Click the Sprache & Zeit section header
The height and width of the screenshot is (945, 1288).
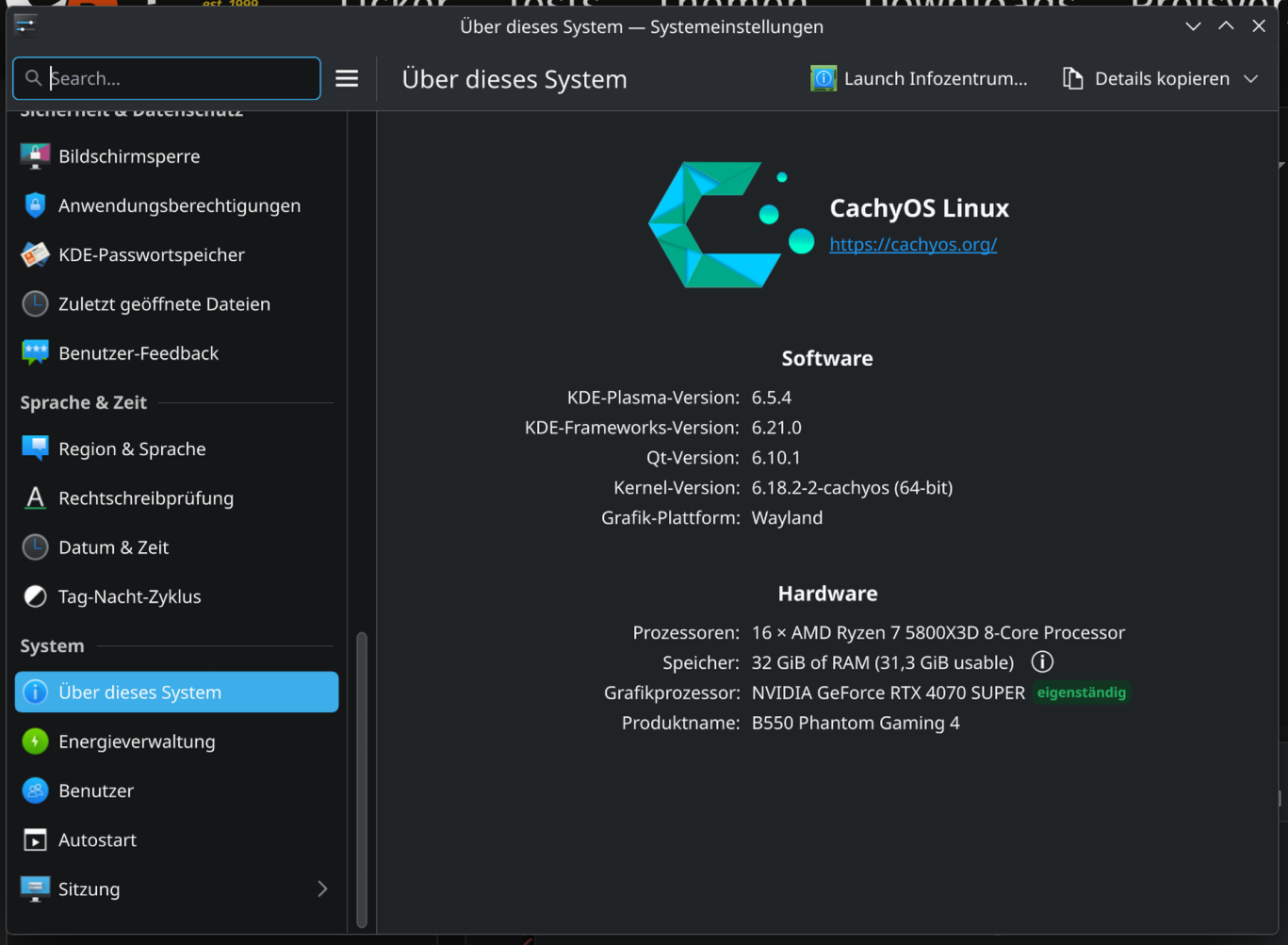(84, 402)
